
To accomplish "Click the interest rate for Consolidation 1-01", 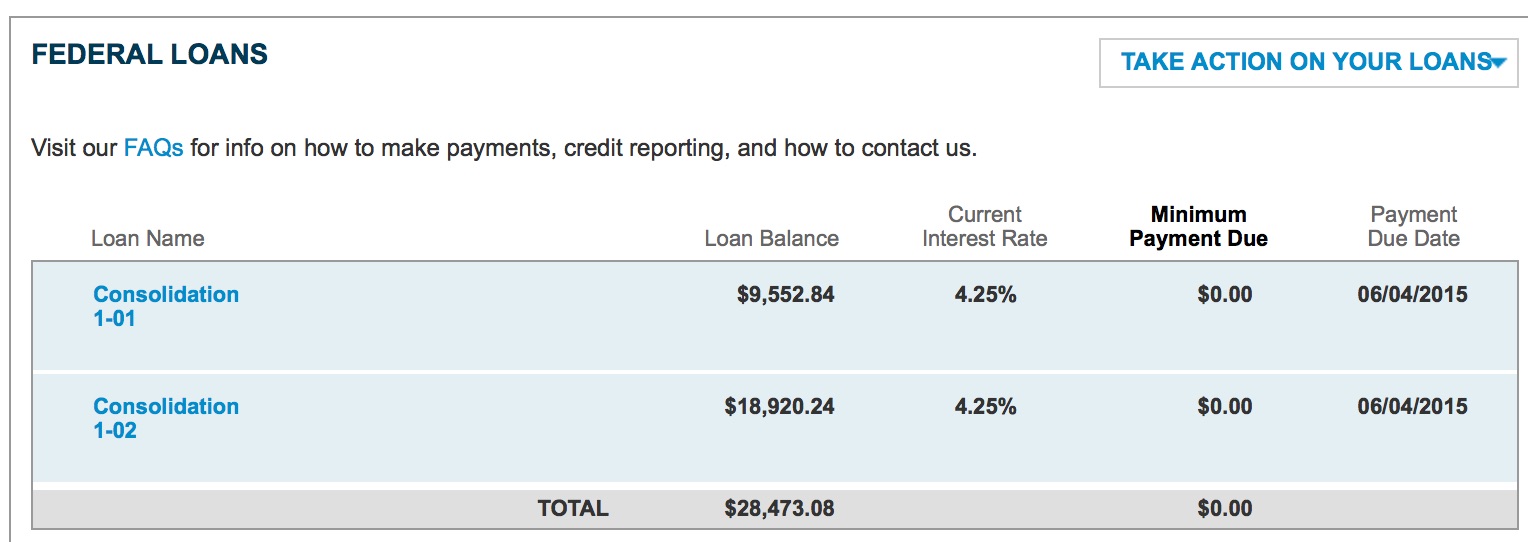I will tap(985, 294).
